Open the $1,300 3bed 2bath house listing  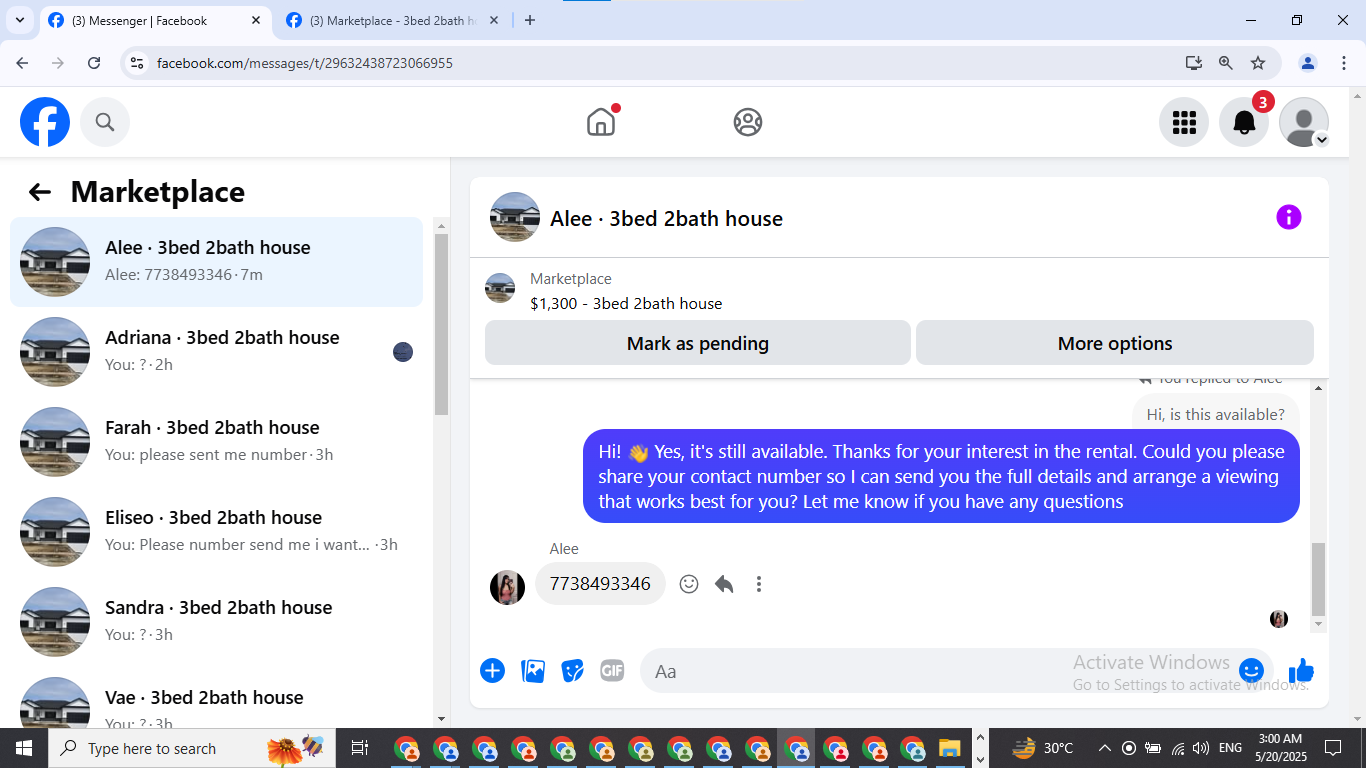(x=625, y=303)
